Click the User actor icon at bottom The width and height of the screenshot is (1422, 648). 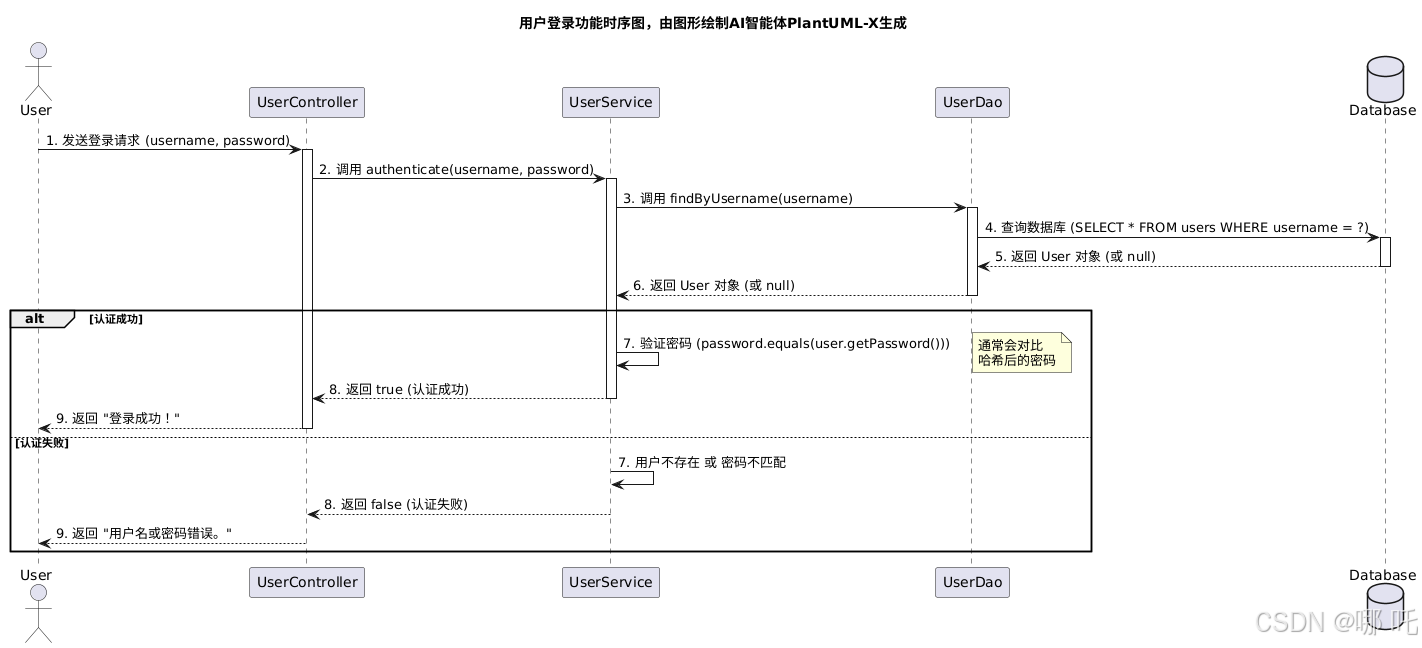[x=37, y=612]
